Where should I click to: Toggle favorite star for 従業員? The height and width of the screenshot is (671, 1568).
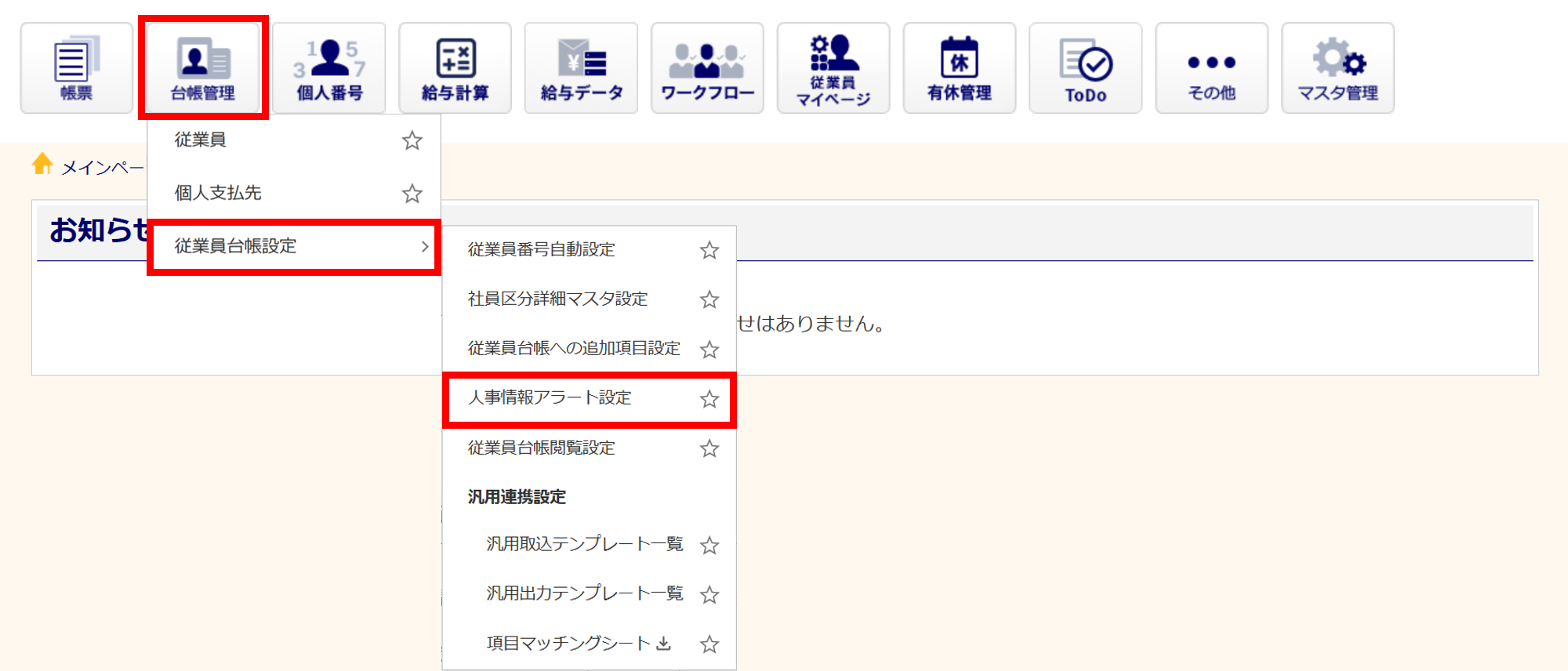(x=412, y=140)
